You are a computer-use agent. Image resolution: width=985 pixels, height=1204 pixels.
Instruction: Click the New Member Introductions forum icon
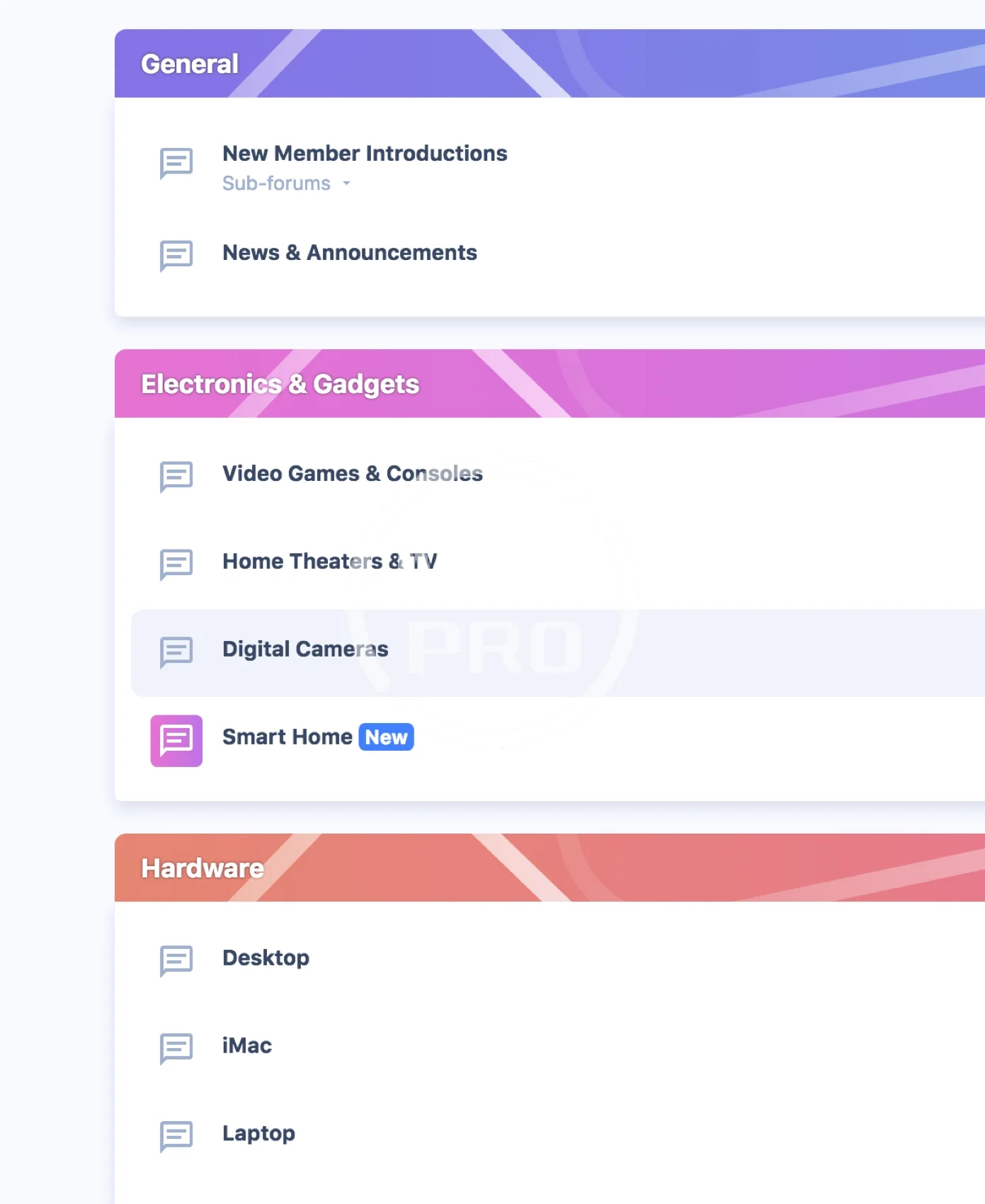176,163
